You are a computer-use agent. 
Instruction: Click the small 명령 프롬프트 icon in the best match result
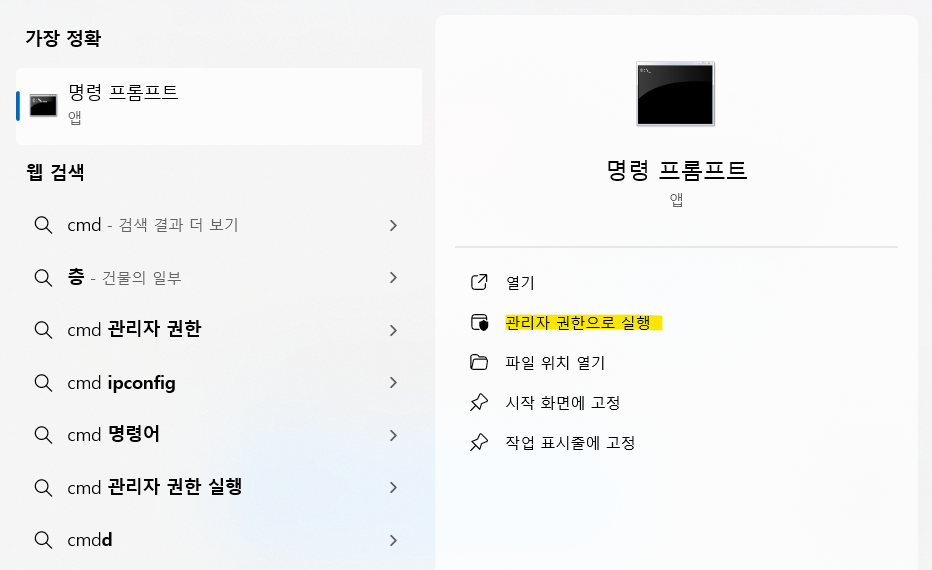tap(43, 106)
